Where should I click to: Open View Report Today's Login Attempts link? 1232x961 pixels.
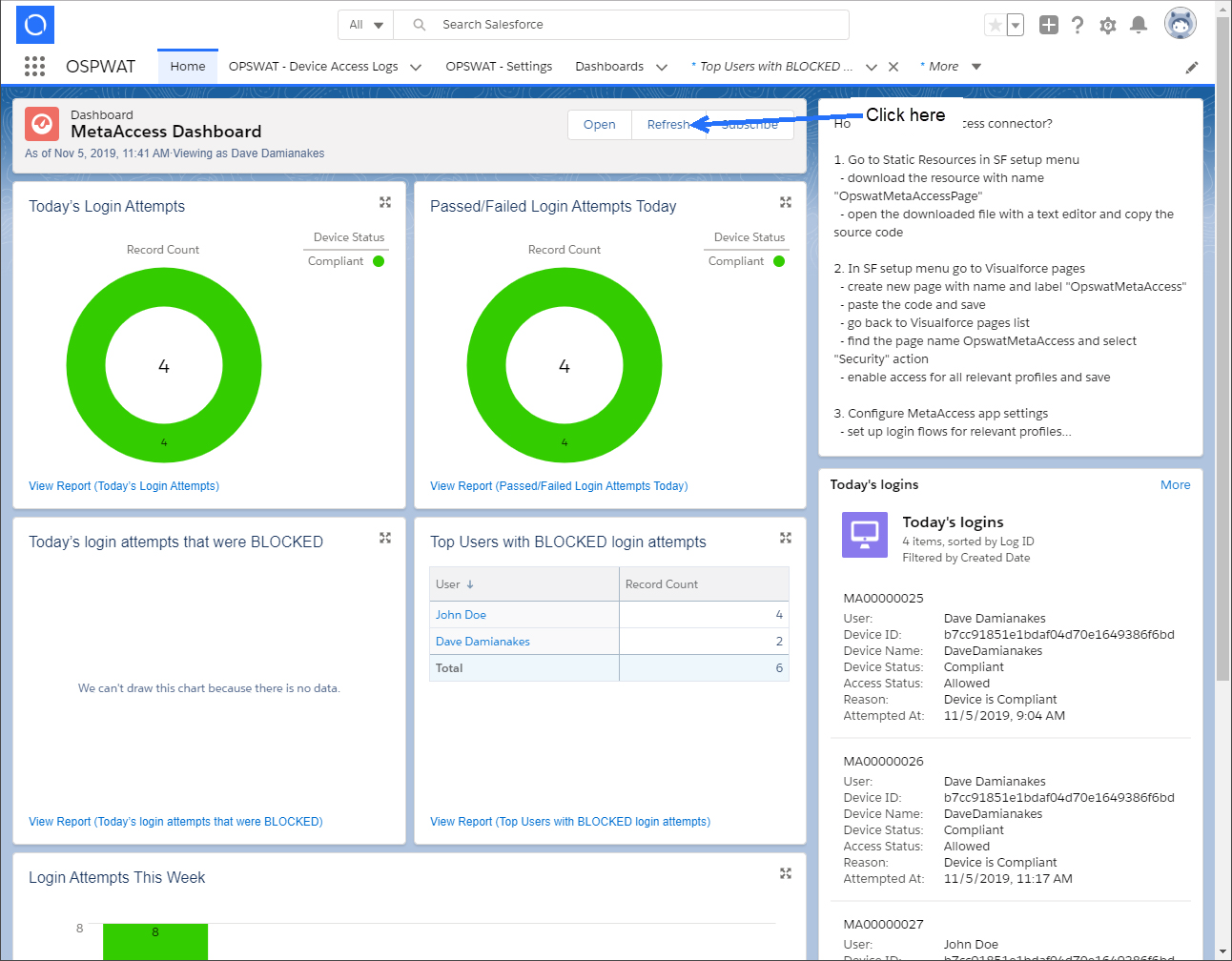pos(124,486)
